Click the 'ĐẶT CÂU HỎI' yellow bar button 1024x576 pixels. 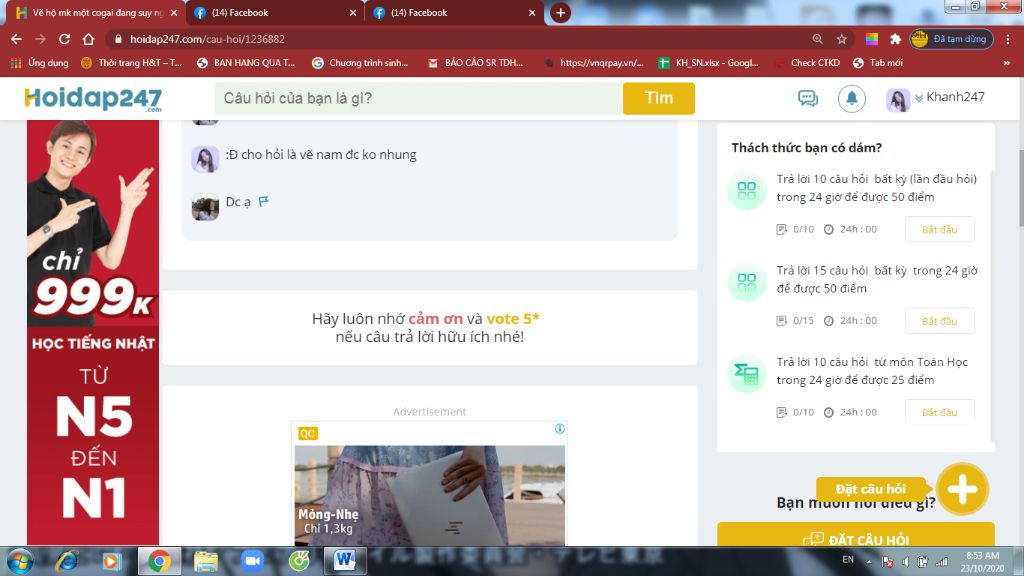[856, 536]
